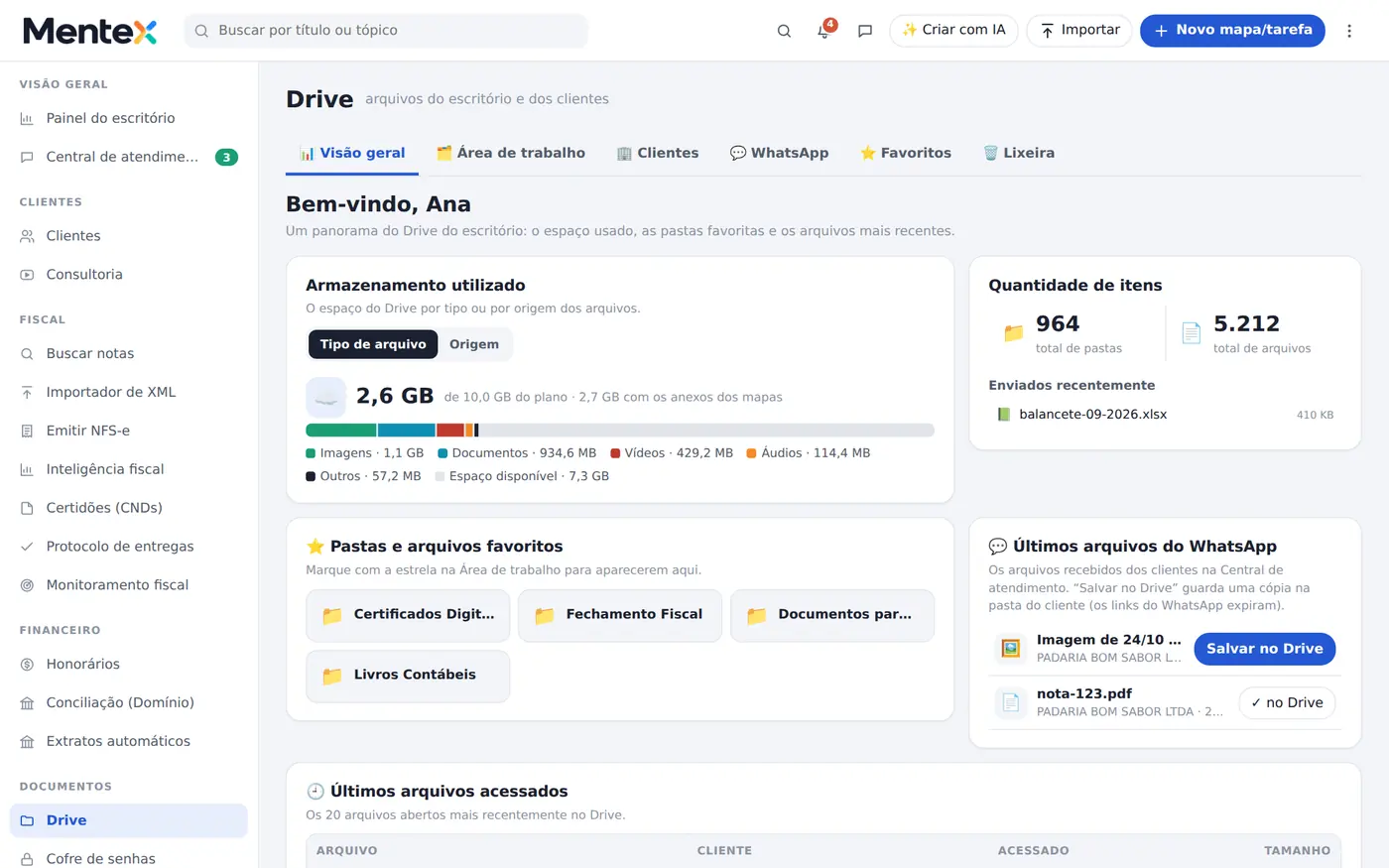Open the three-dot more options menu
Image resolution: width=1389 pixels, height=868 pixels.
(x=1349, y=31)
